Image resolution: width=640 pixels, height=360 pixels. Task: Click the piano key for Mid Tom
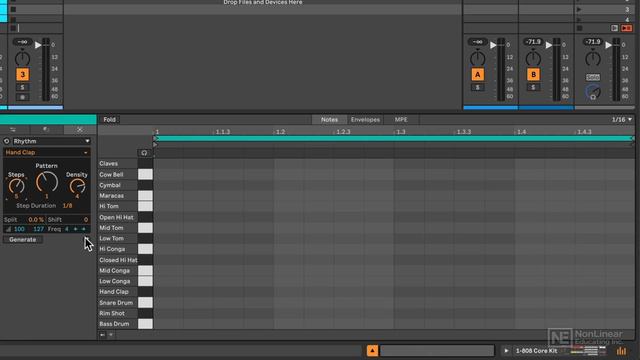tap(145, 228)
